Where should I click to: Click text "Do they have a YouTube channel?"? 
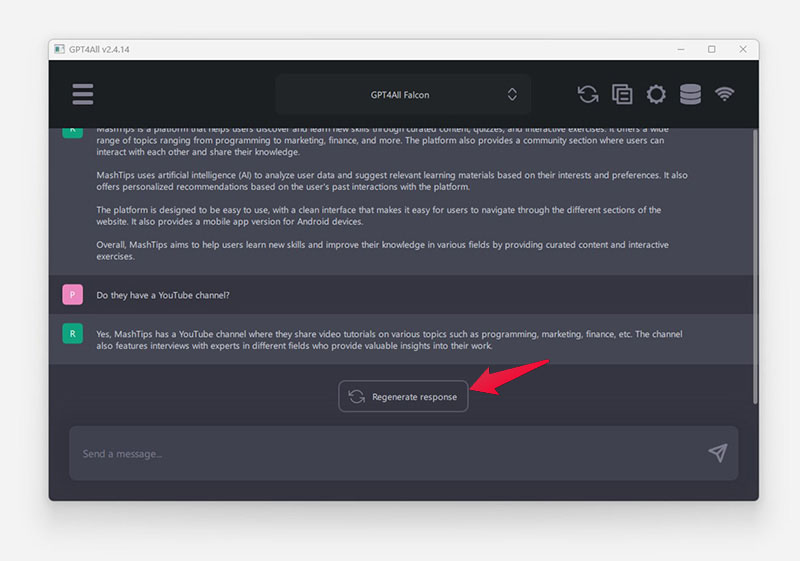(163, 295)
